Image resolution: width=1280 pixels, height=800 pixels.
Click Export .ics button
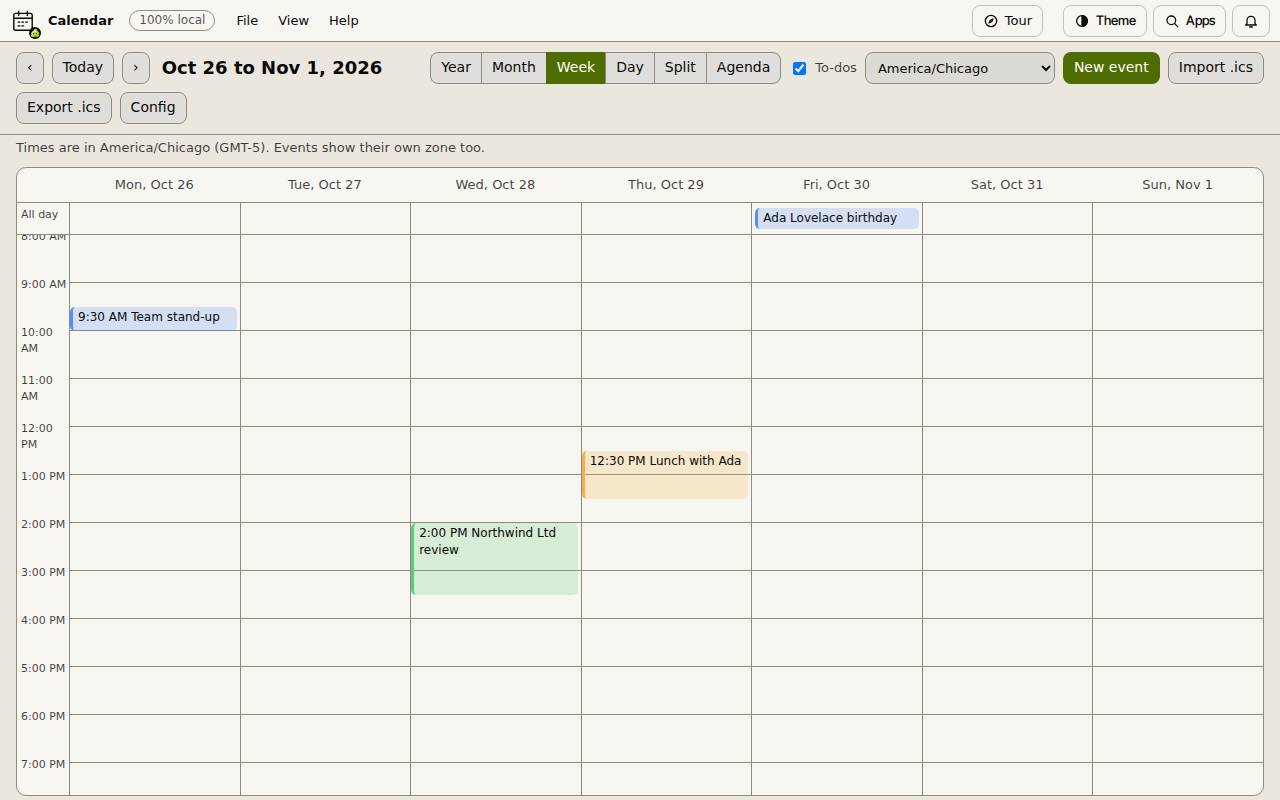64,108
